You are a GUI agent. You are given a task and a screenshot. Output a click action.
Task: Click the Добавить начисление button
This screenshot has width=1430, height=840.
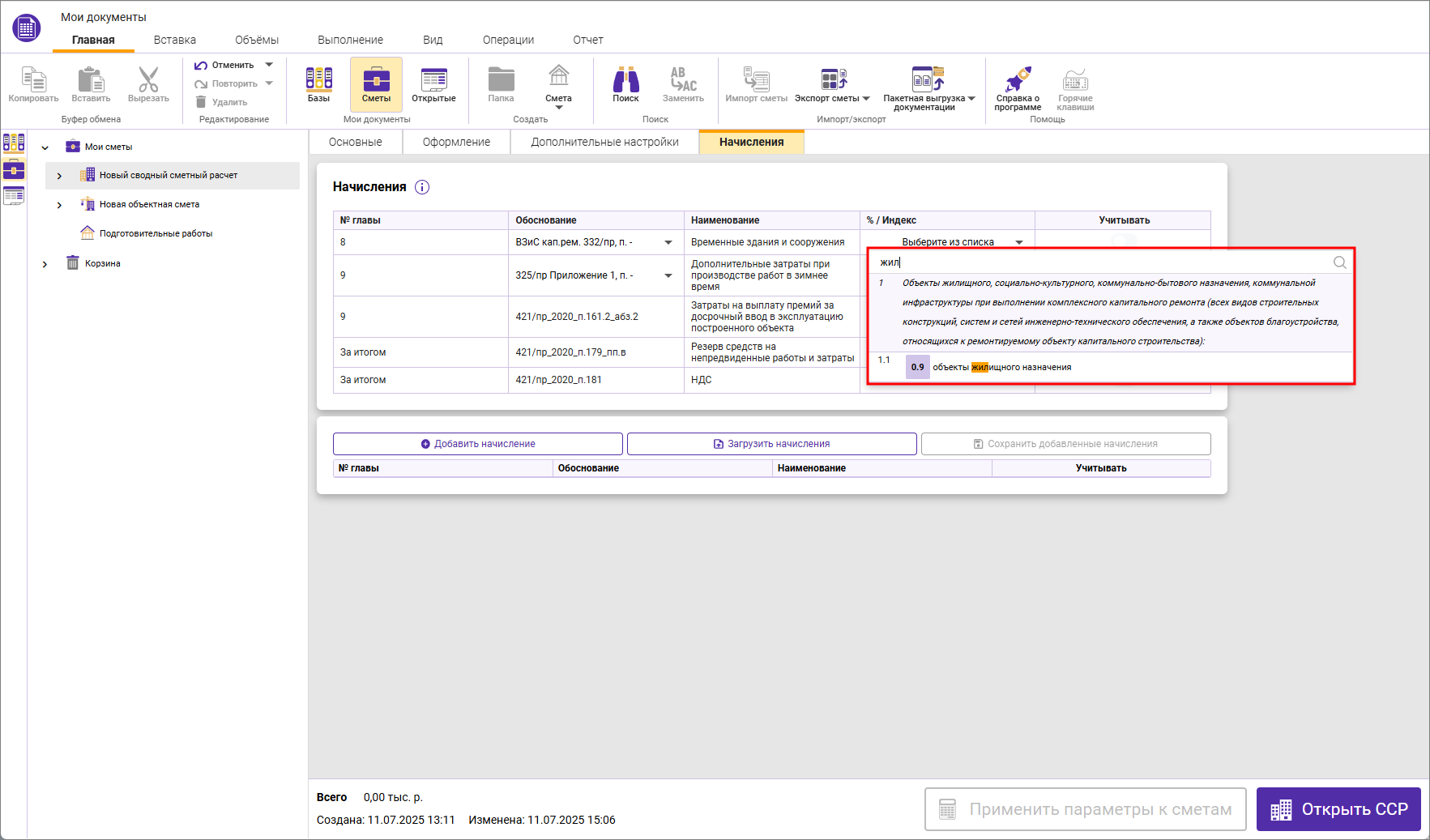pos(477,444)
